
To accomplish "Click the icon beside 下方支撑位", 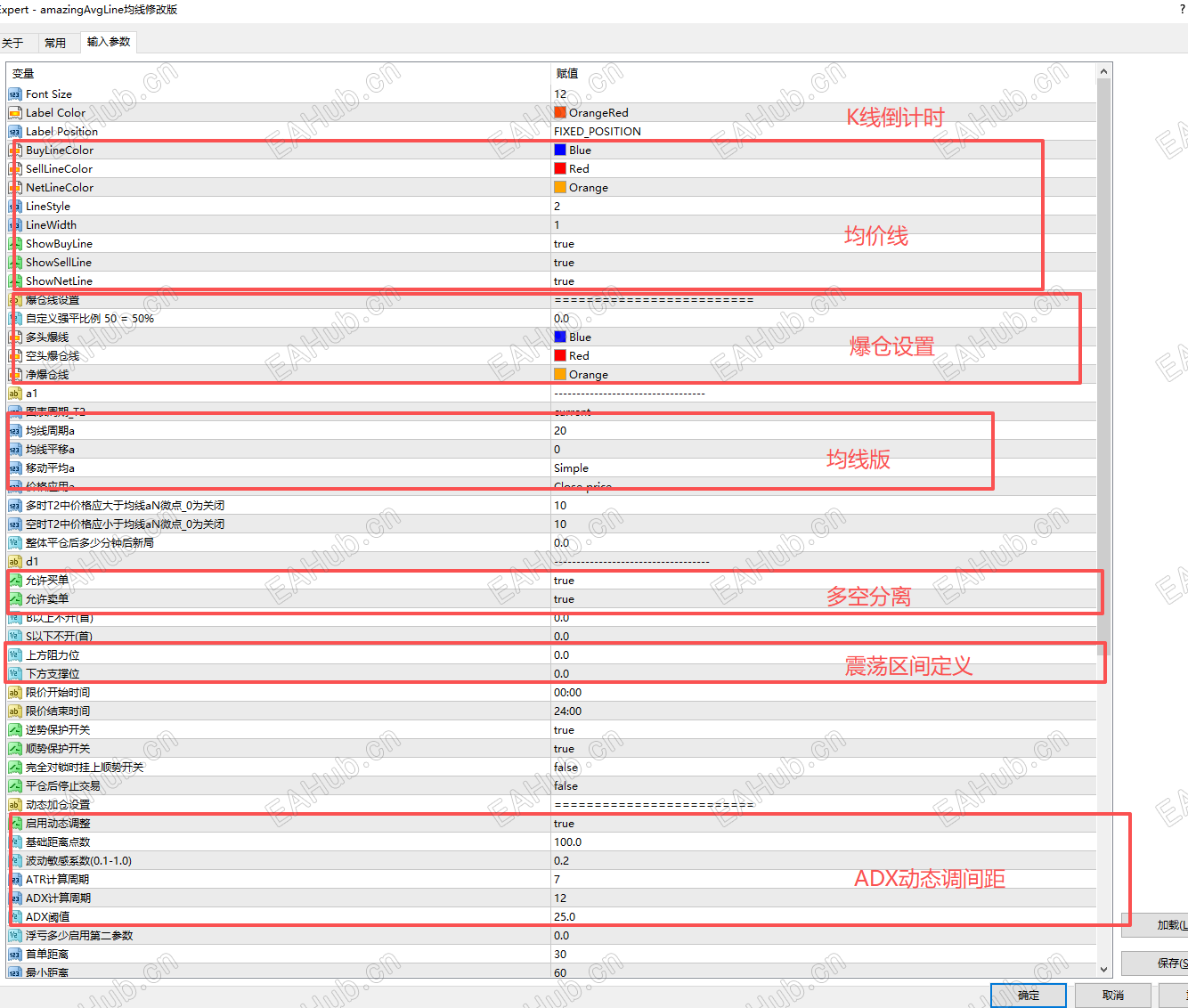I will point(15,674).
